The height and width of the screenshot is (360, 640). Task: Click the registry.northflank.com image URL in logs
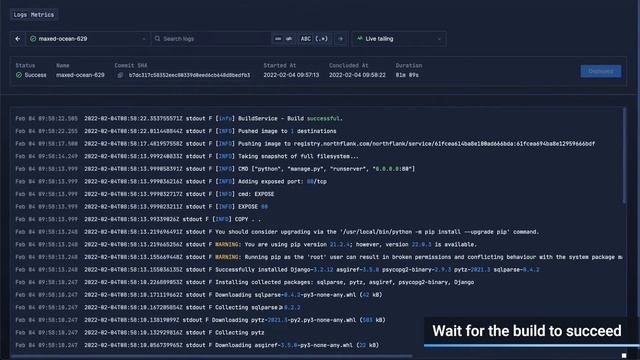[444, 144]
